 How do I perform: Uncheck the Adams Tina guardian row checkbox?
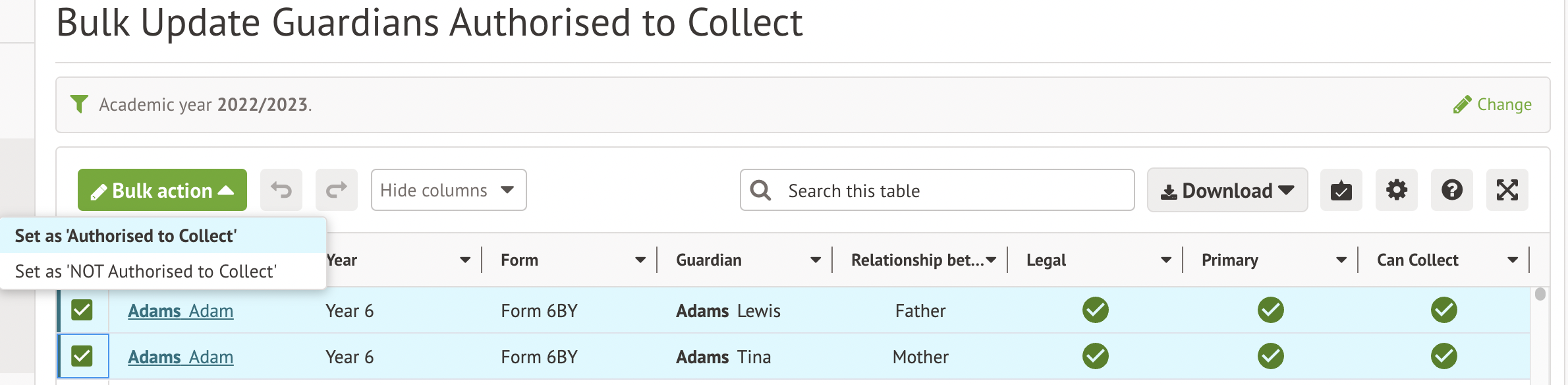[82, 356]
